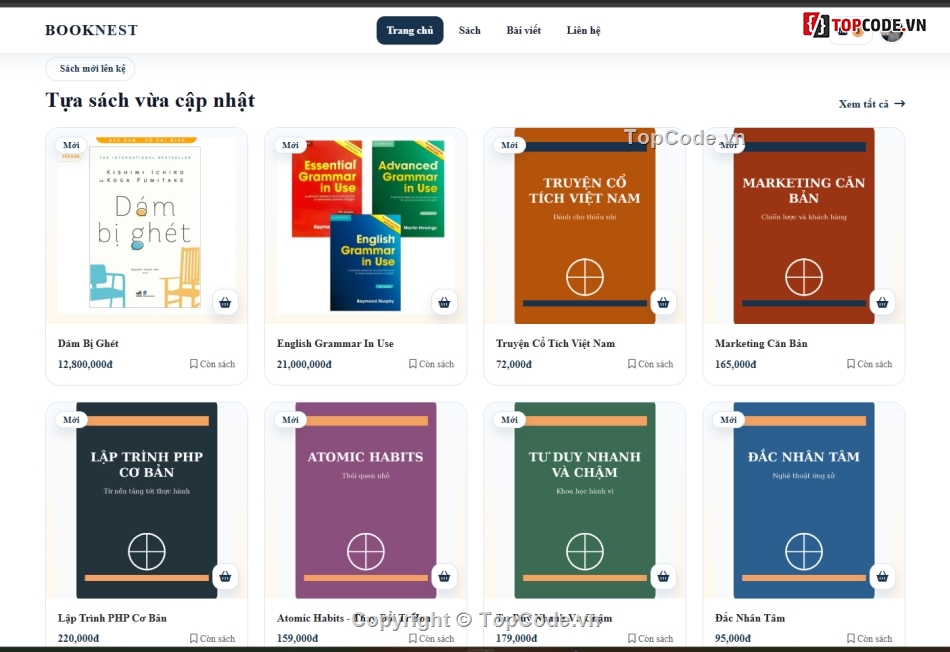Open the Trang chủ tab
The height and width of the screenshot is (652, 950).
coord(410,30)
